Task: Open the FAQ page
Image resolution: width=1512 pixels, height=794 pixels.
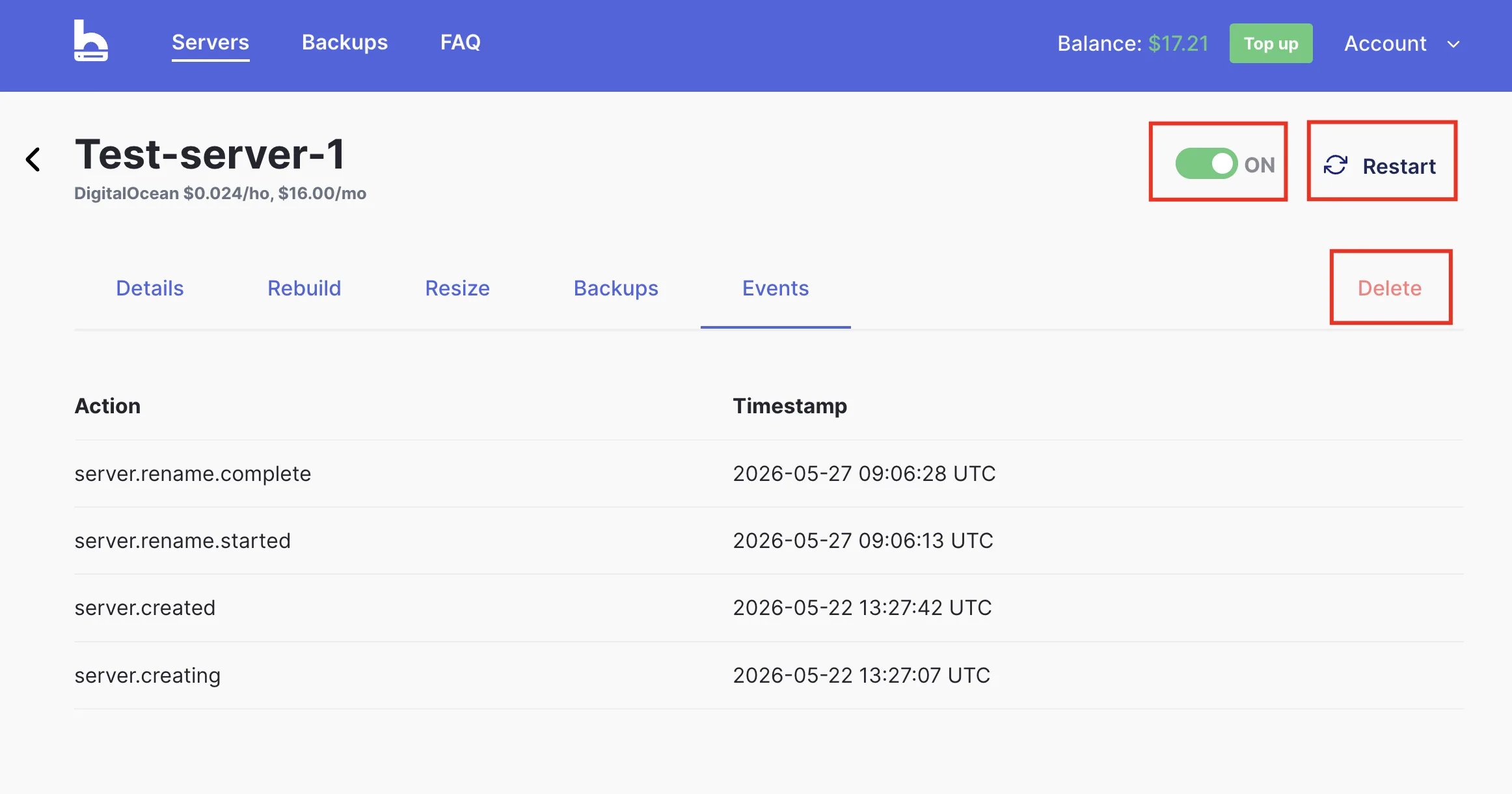Action: [x=460, y=42]
